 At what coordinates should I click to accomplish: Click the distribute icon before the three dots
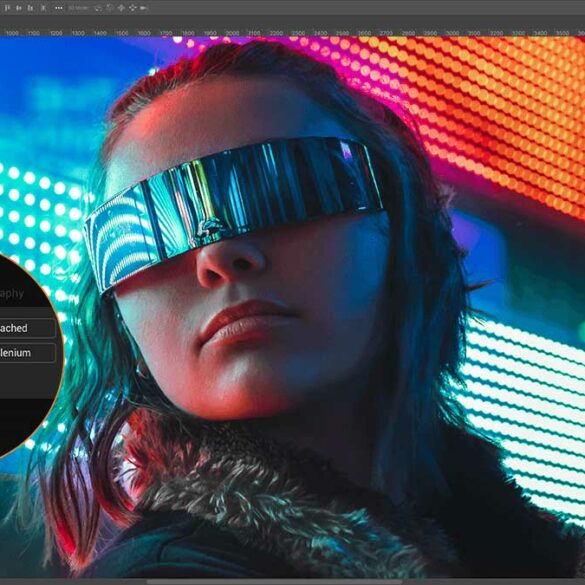pyautogui.click(x=44, y=8)
